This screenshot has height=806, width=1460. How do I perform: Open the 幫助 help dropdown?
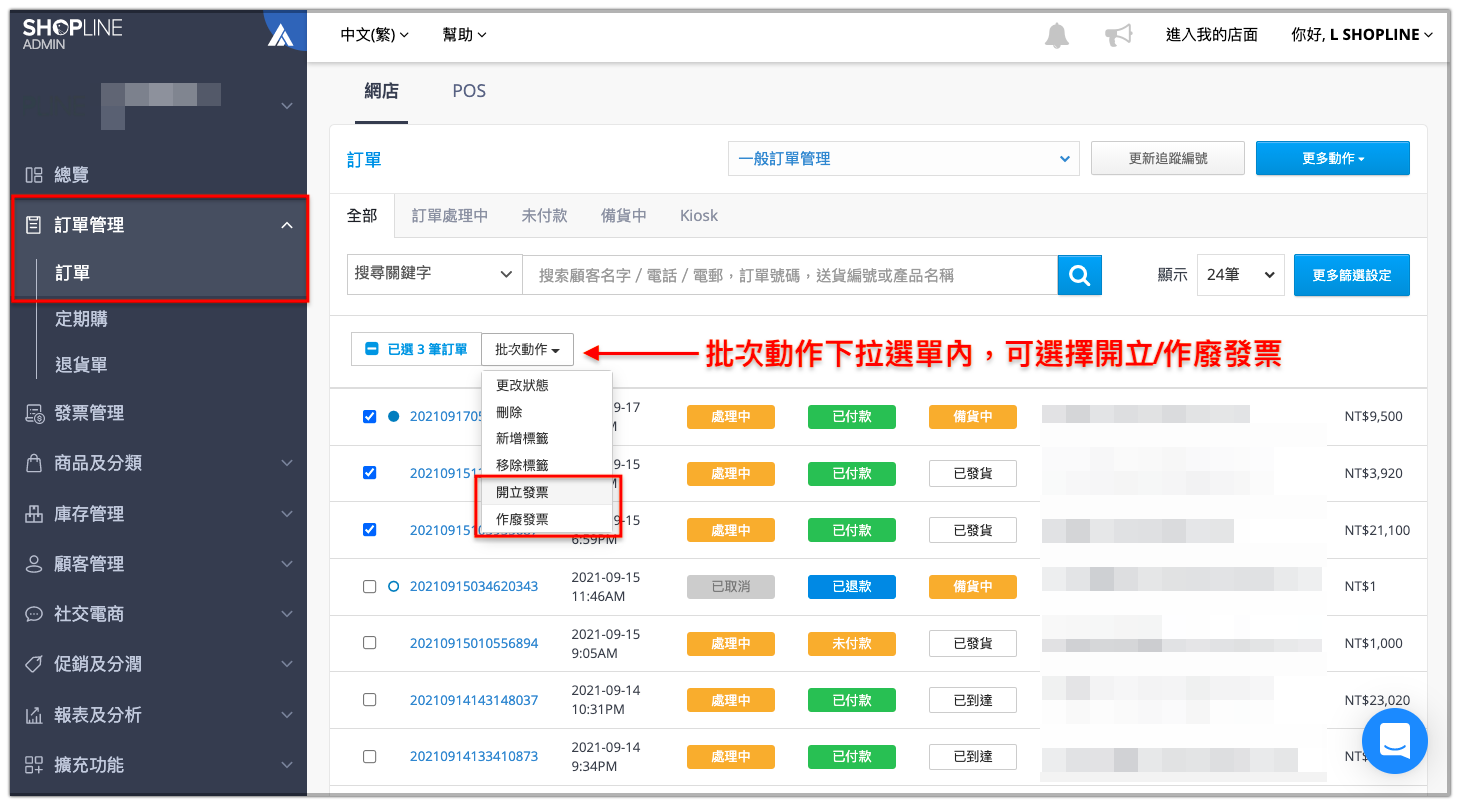tap(464, 35)
